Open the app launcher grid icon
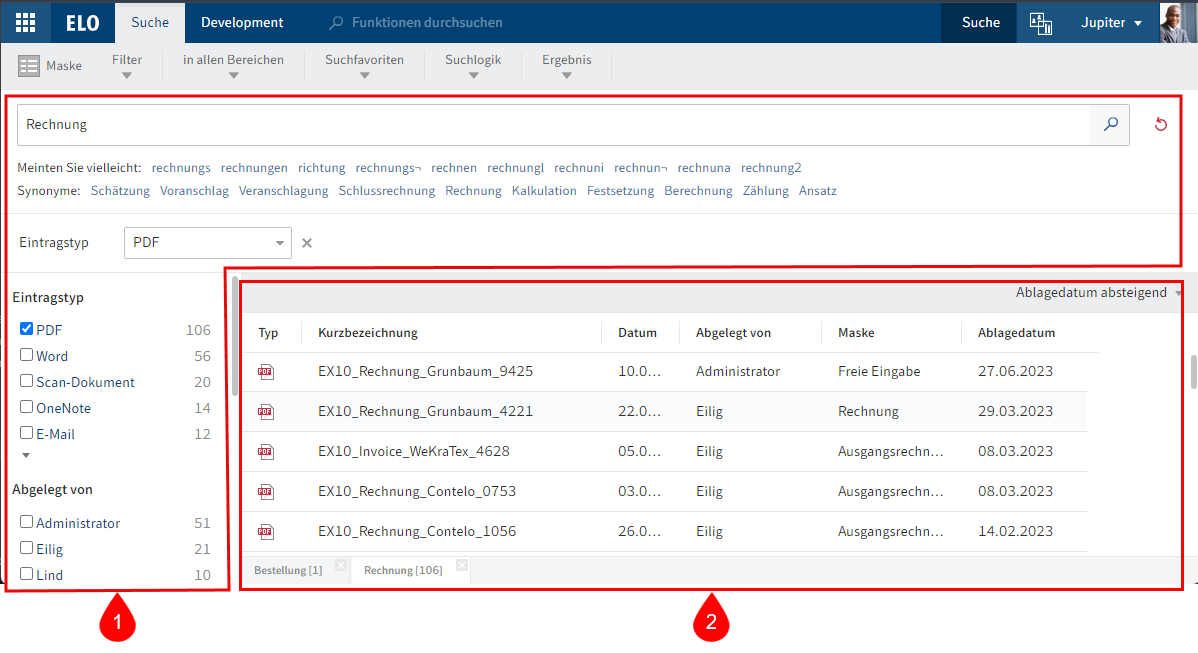Screen dimensions: 1198x653 click(25, 22)
